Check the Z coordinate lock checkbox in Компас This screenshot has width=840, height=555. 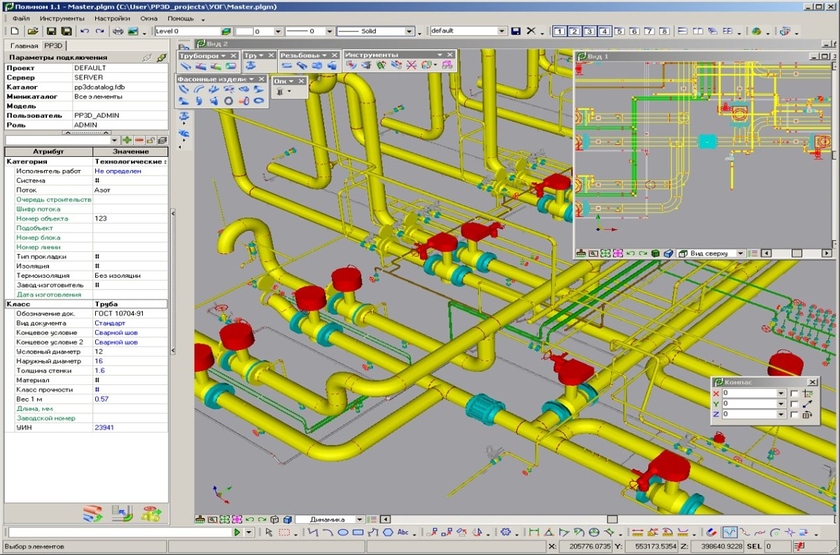794,414
